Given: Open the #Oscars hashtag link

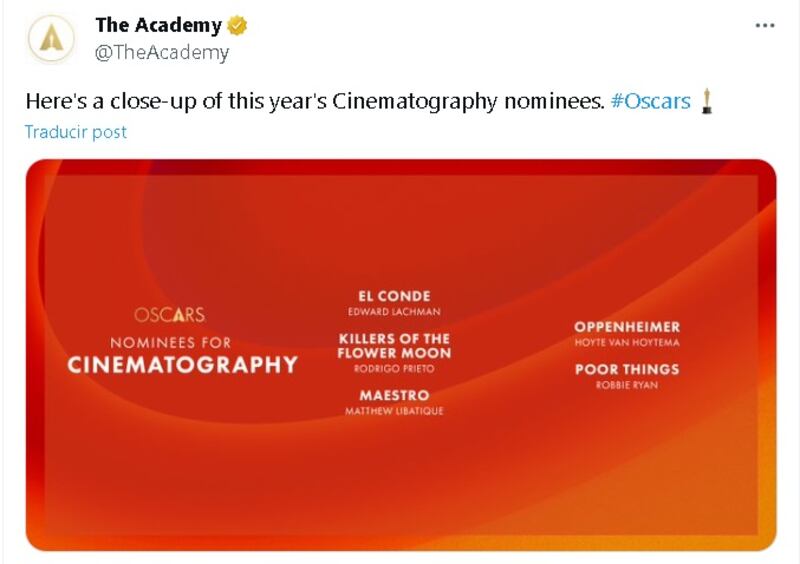Looking at the screenshot, I should (x=651, y=101).
